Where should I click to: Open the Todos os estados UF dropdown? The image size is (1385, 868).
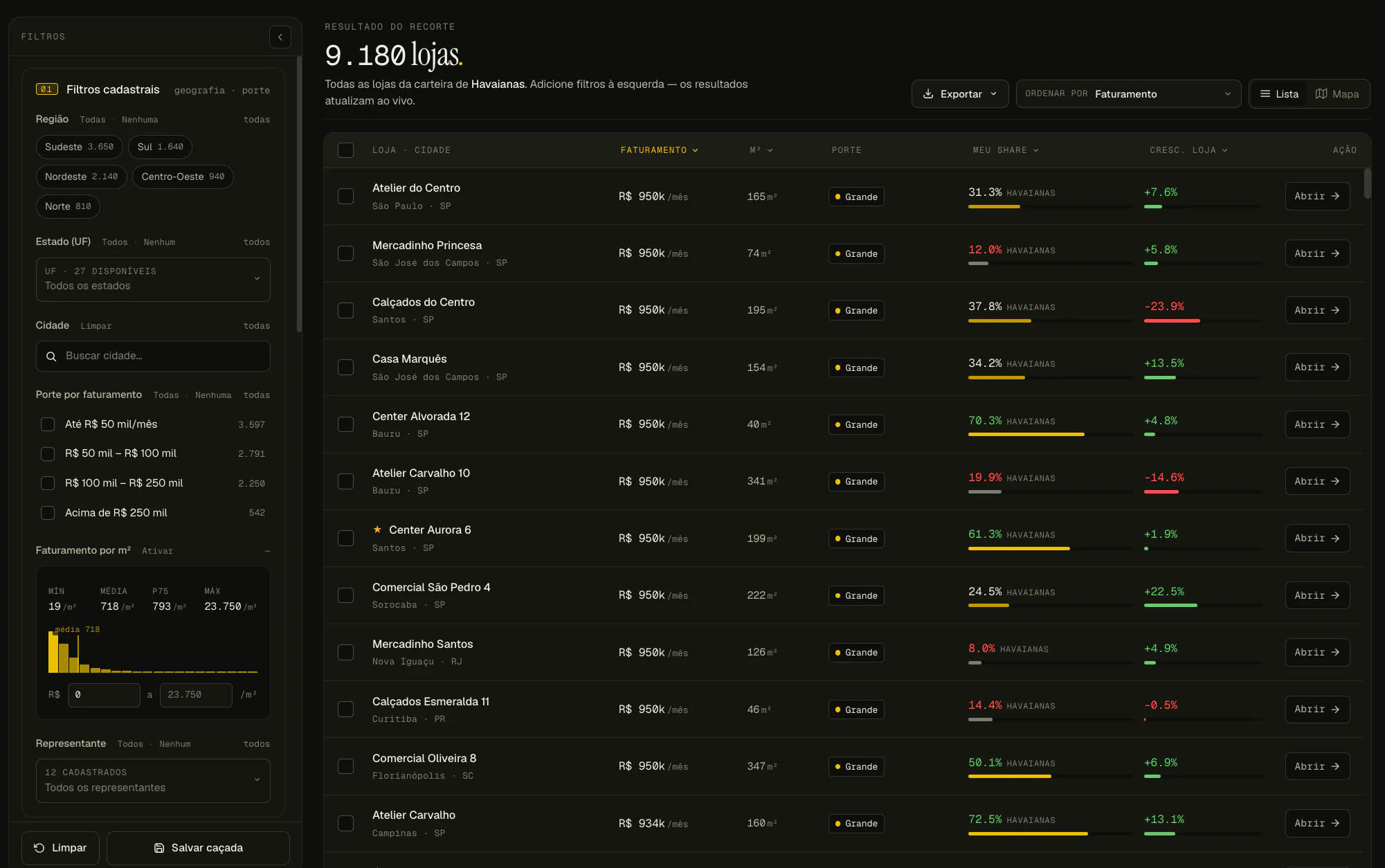click(x=153, y=279)
